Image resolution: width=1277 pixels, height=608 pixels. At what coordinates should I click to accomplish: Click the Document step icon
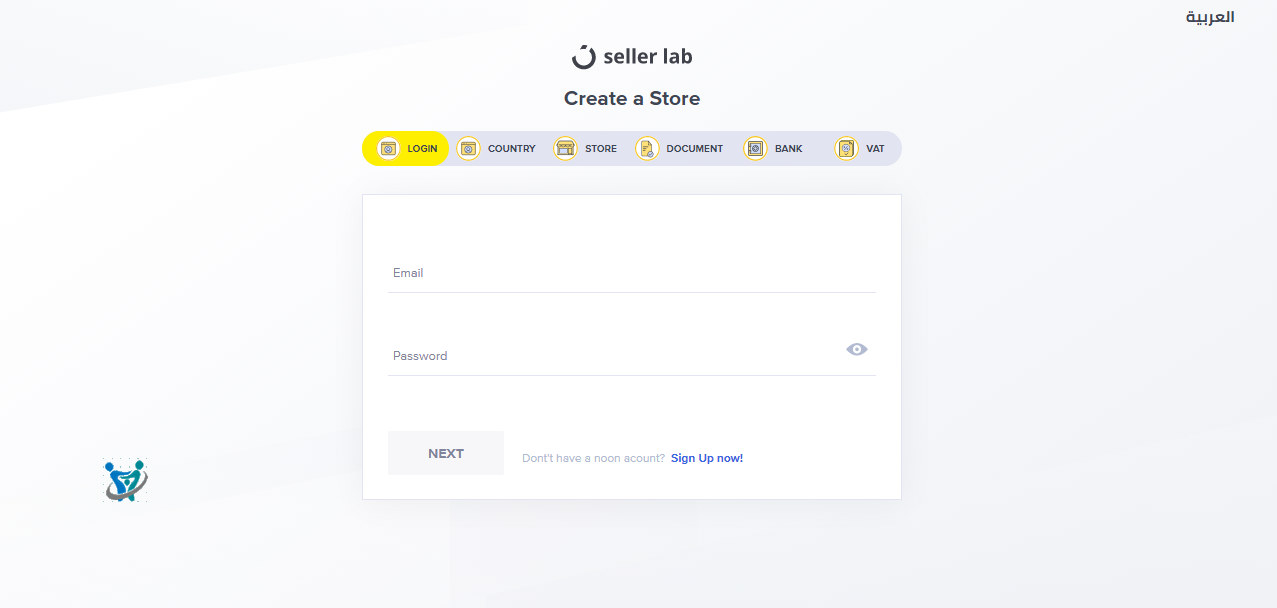647,149
